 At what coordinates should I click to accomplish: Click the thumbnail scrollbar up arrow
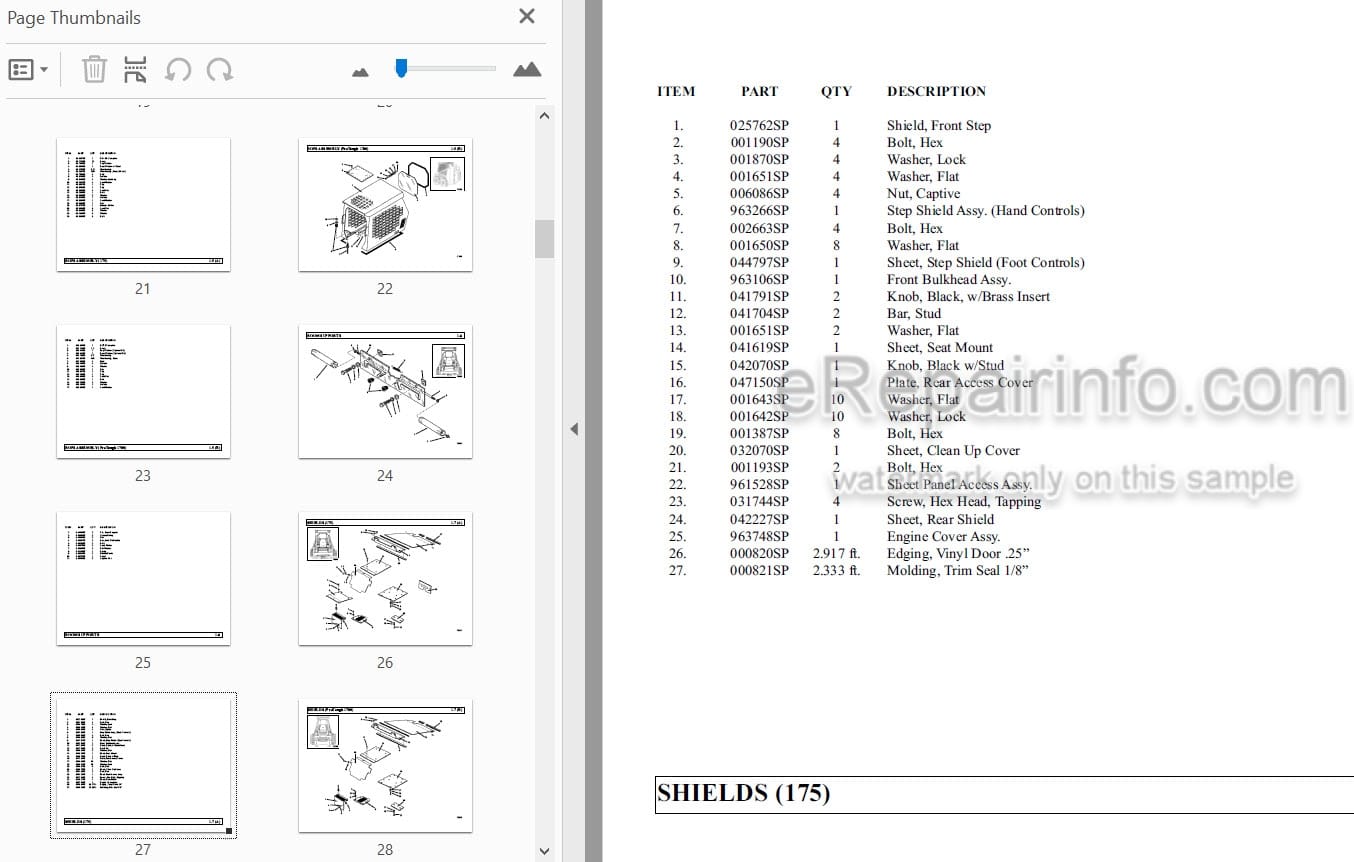(544, 116)
